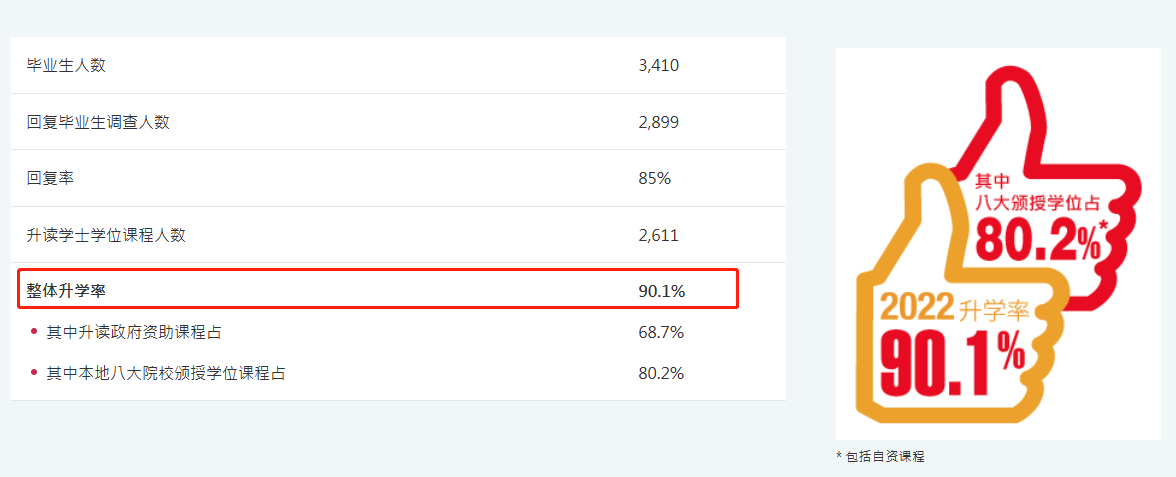This screenshot has height=477, width=1176.
Task: Click the bold 整体升学率 label
Action: tap(66, 291)
